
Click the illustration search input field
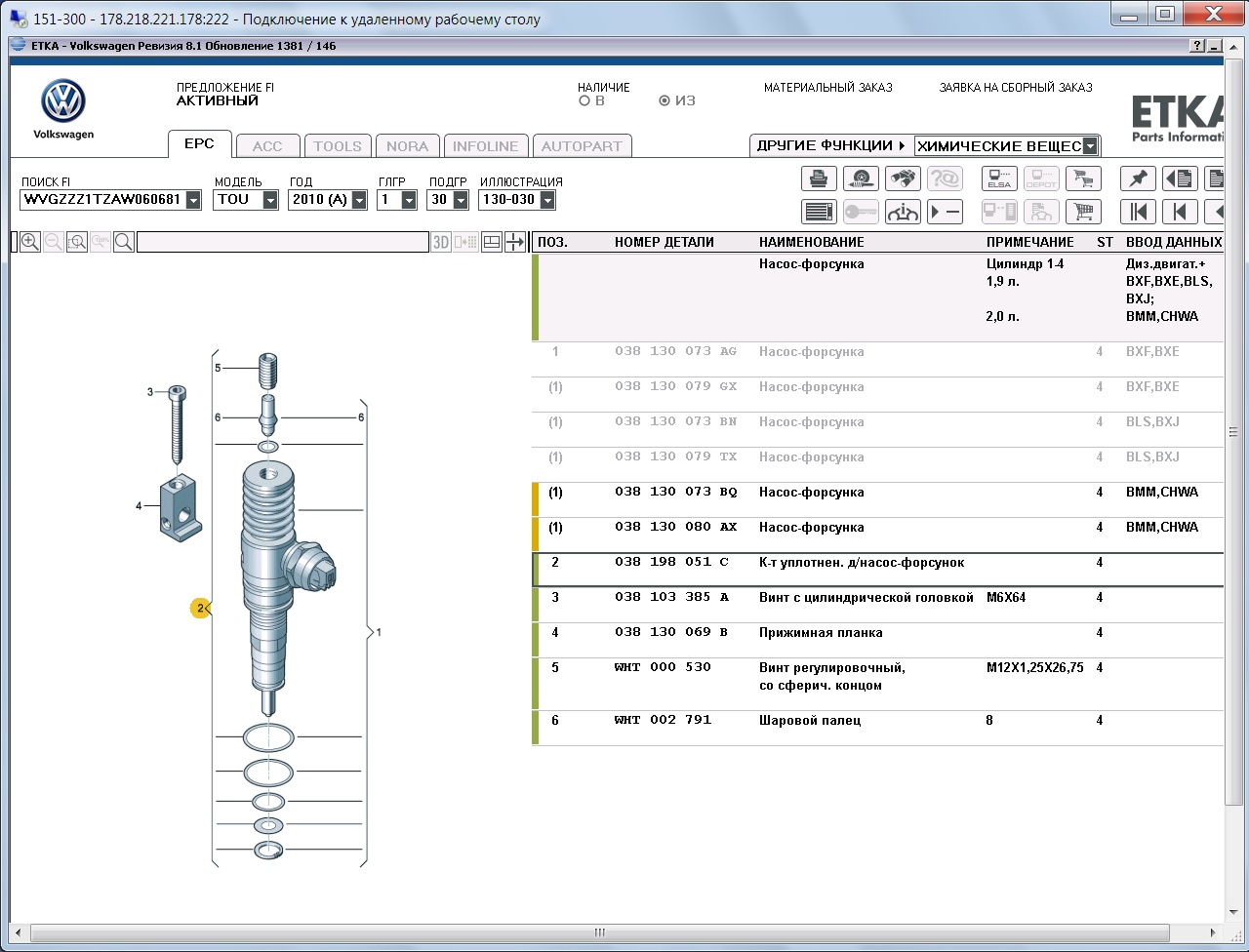coord(283,242)
